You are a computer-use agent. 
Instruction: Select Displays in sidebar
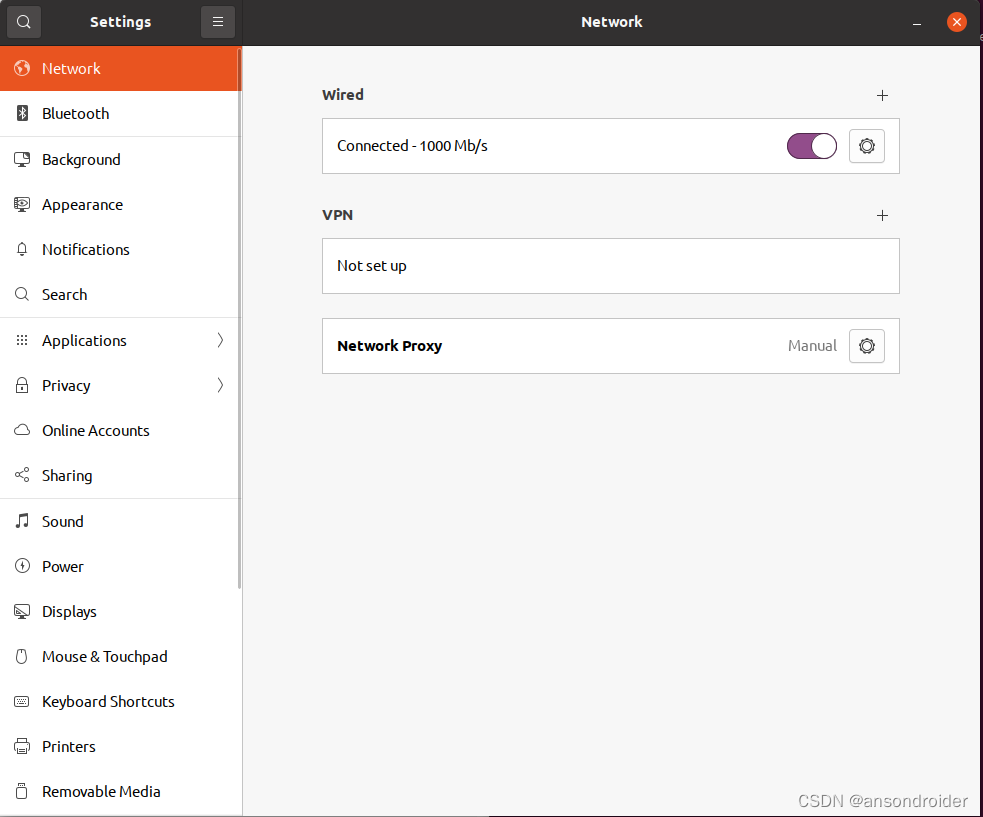(x=119, y=611)
